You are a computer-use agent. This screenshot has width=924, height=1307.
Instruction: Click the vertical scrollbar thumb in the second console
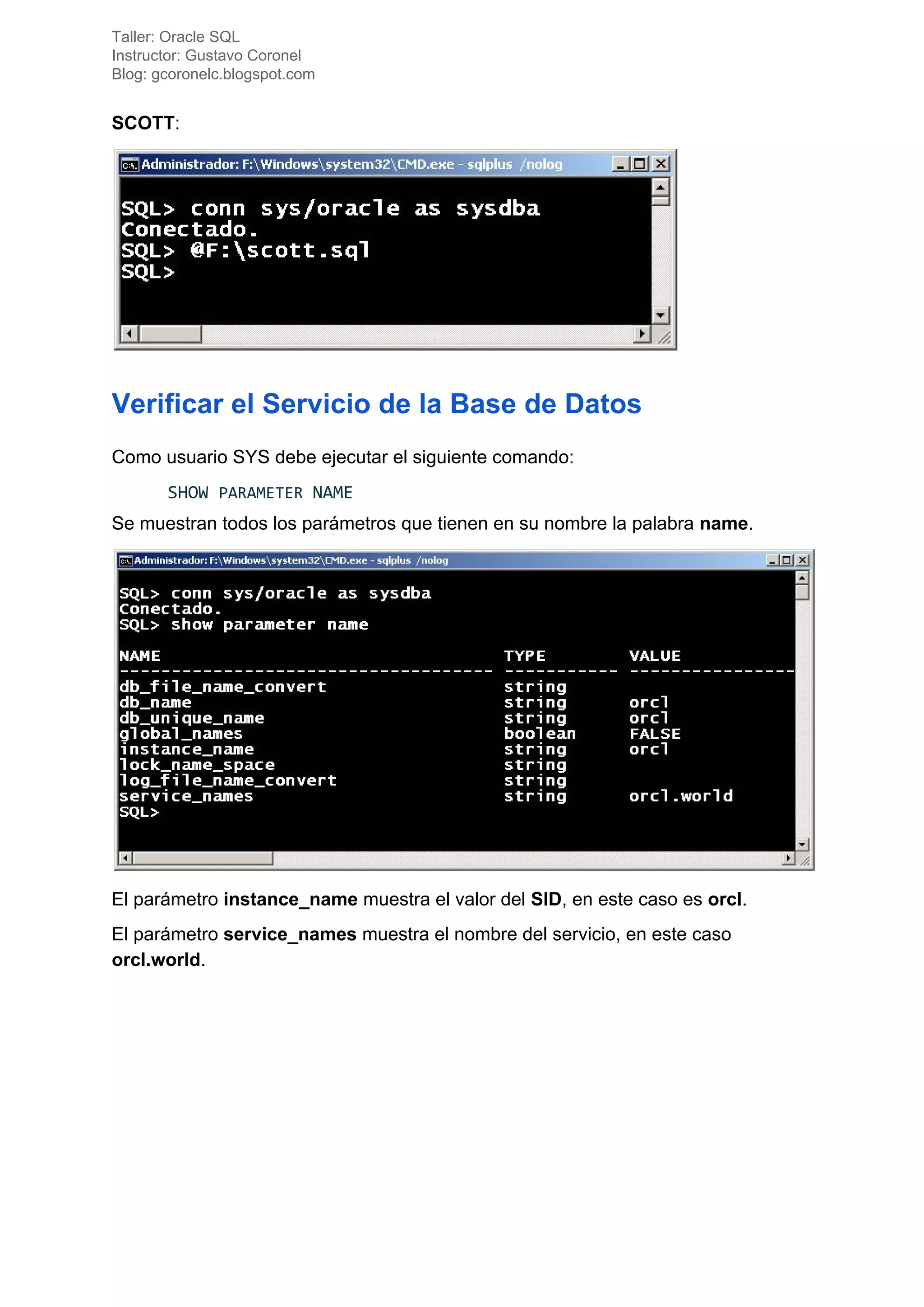pos(802,592)
